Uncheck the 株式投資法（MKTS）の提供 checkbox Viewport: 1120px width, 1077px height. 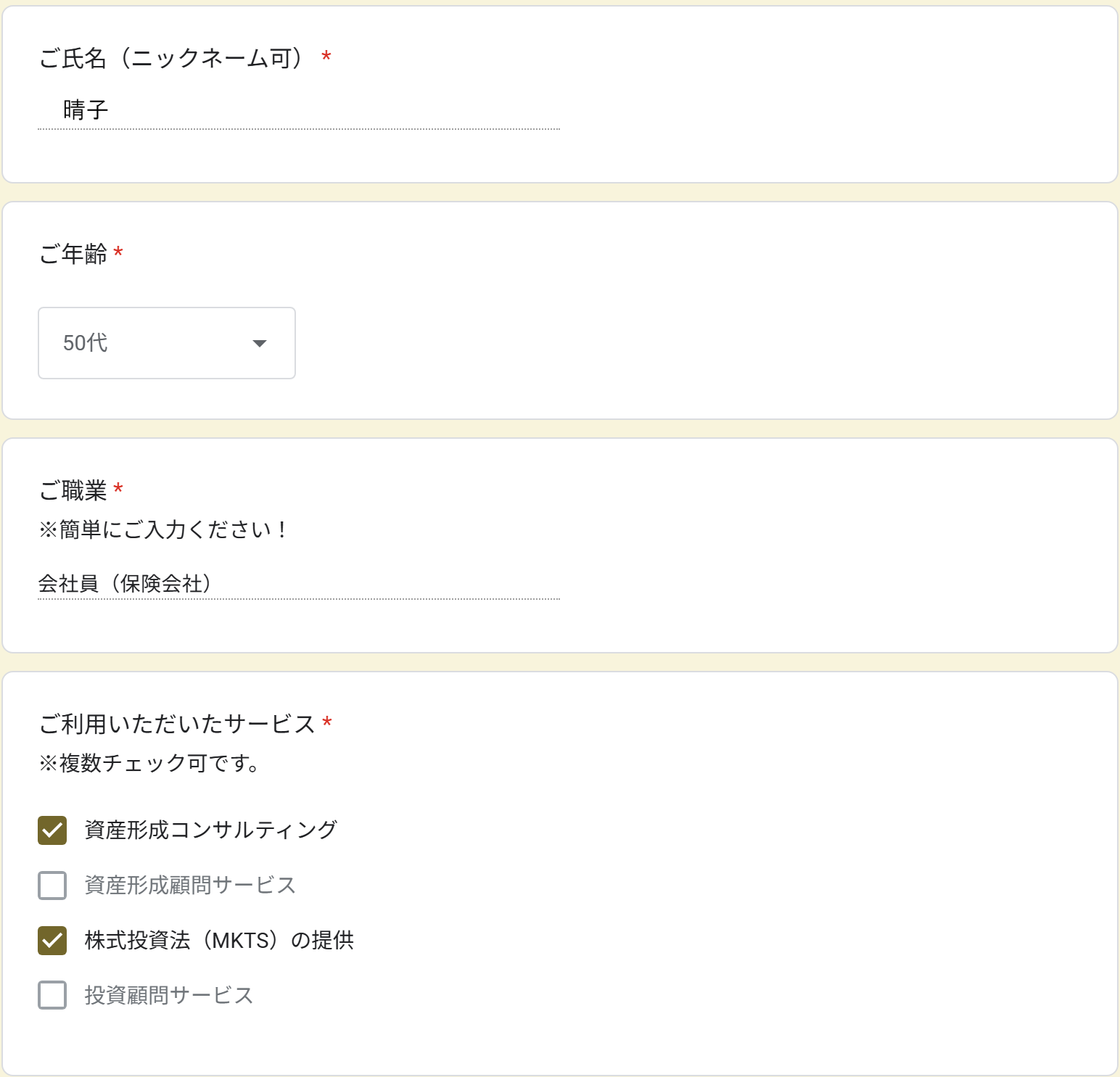pyautogui.click(x=52, y=941)
